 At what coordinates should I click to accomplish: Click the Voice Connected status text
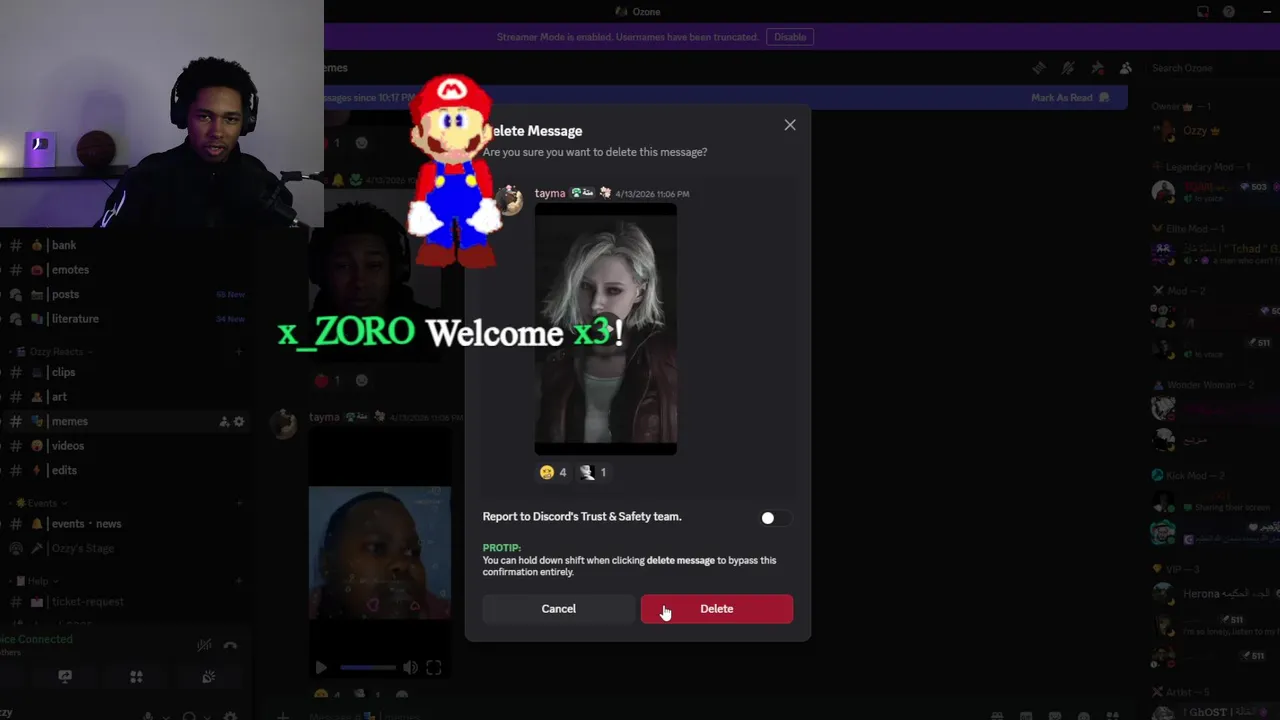coord(36,639)
